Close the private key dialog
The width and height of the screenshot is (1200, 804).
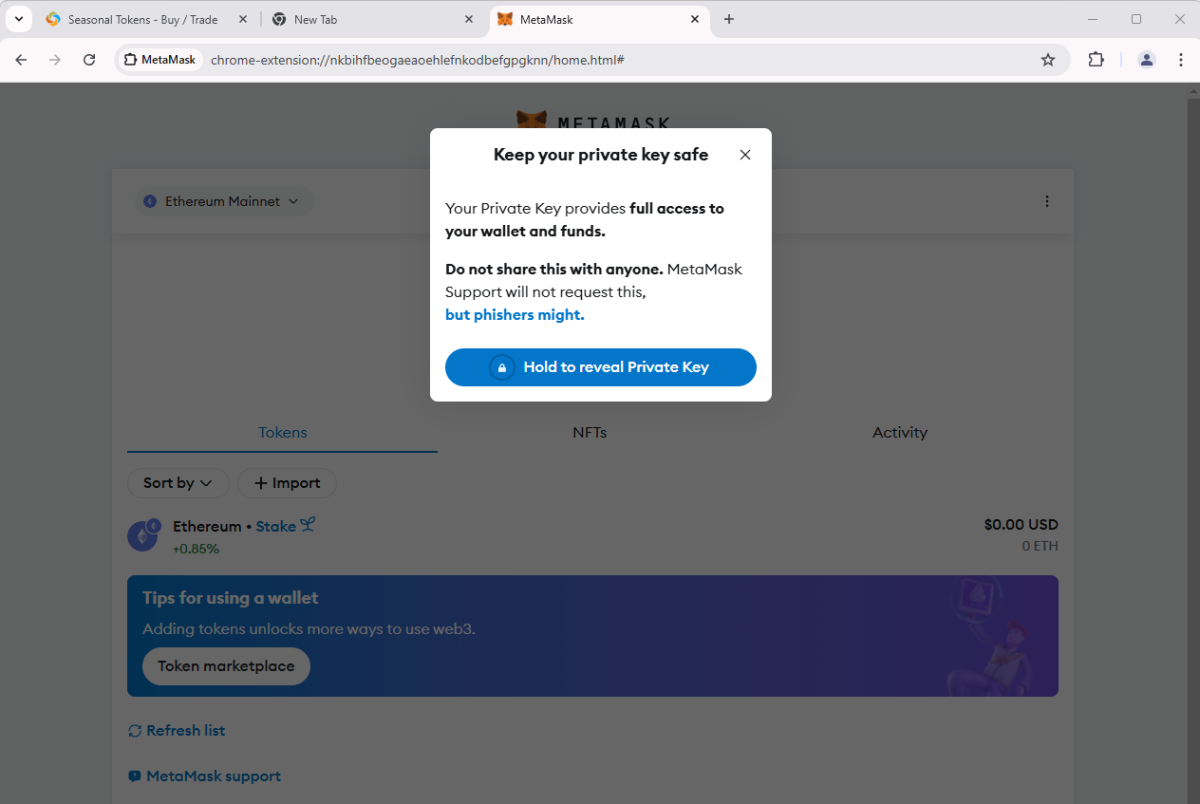[x=745, y=155]
